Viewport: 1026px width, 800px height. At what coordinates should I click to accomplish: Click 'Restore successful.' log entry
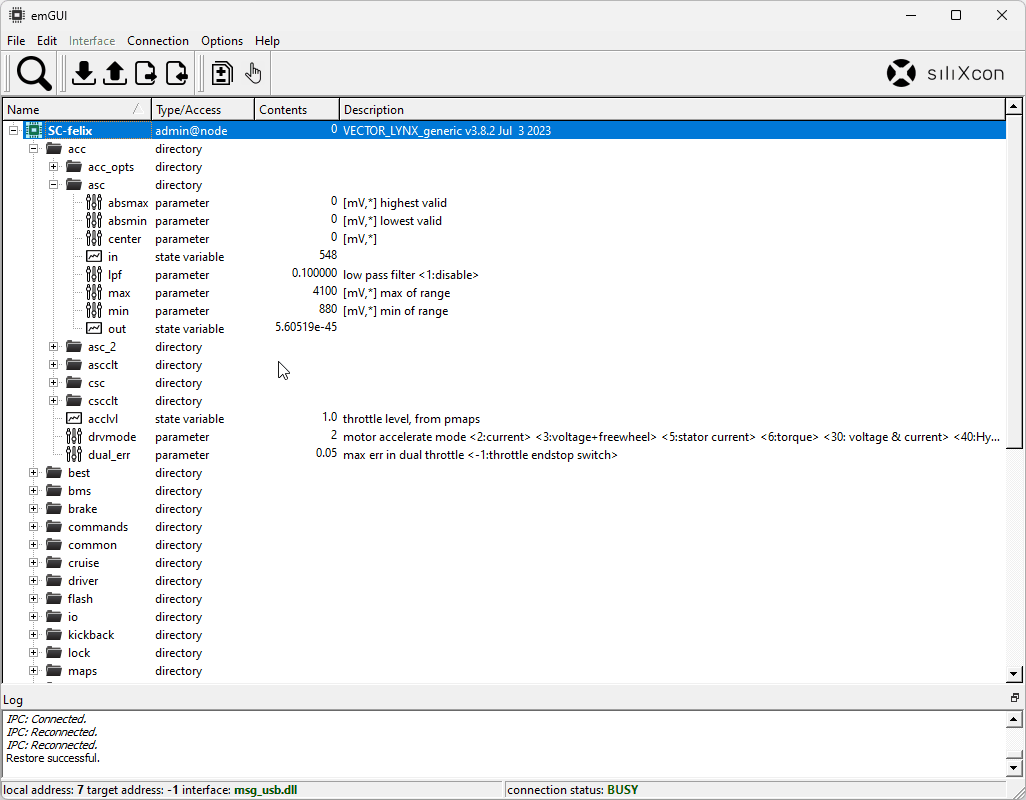tap(53, 758)
